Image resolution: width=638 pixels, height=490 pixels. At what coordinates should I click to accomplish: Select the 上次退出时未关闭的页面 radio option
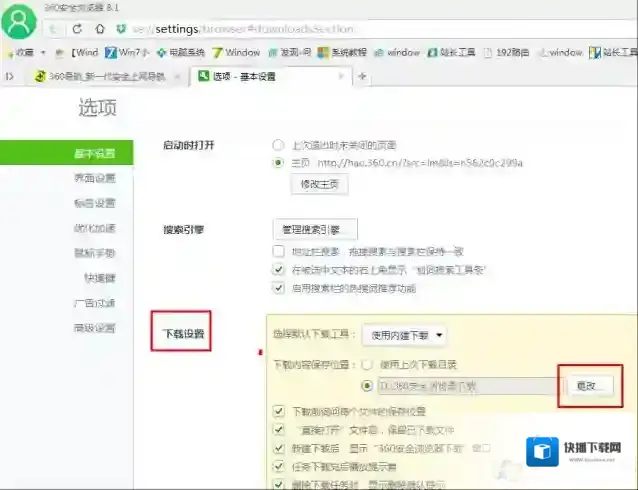[x=278, y=145]
